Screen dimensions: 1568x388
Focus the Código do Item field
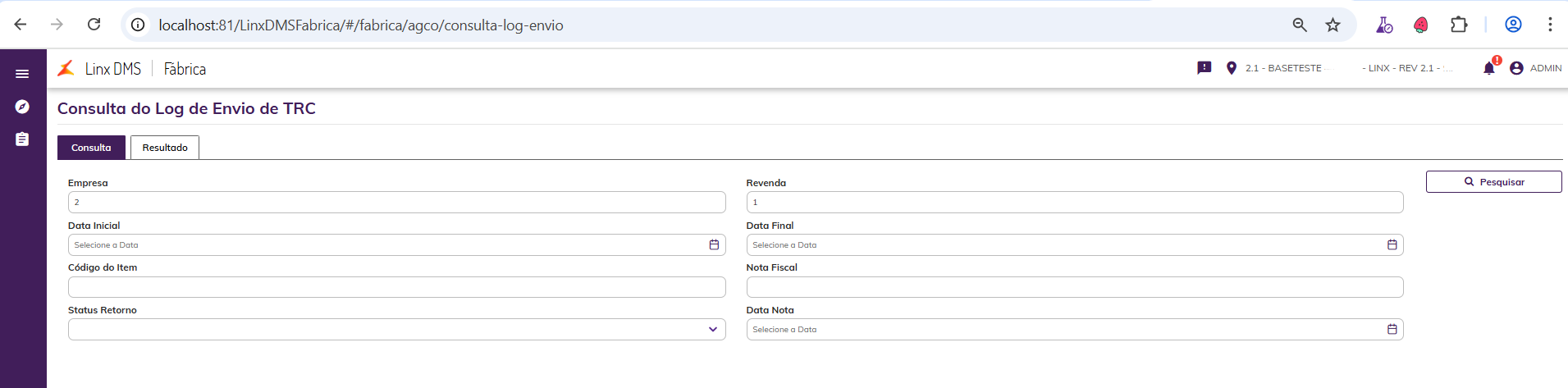396,287
